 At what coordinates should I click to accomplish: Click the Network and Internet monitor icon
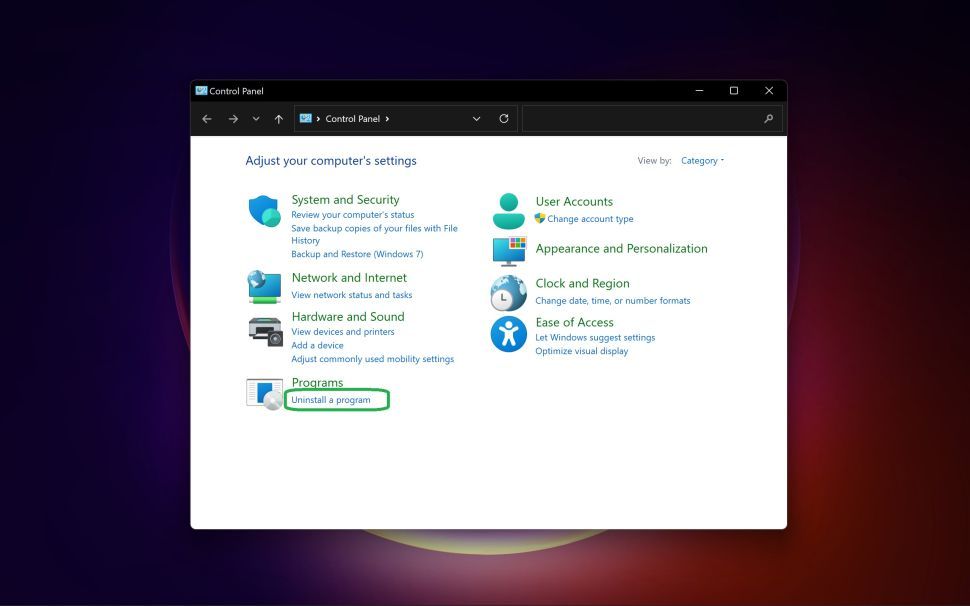tap(264, 287)
